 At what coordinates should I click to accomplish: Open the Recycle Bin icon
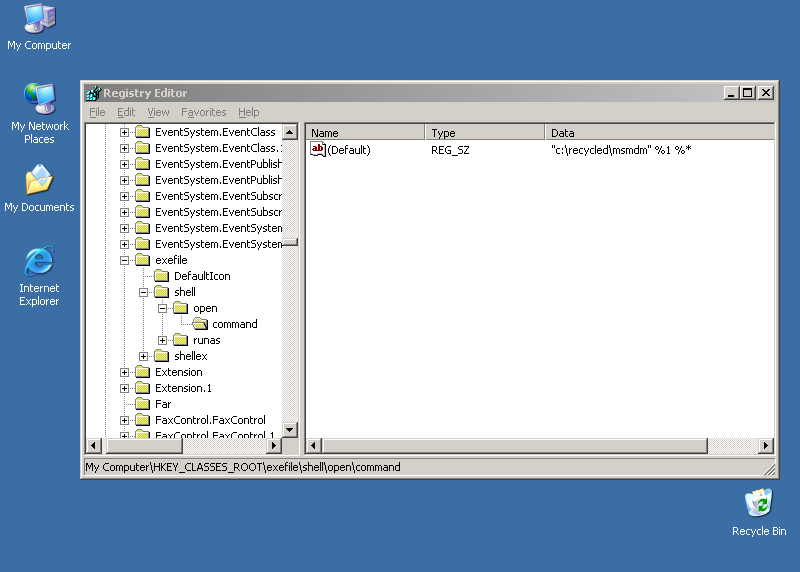[x=759, y=504]
